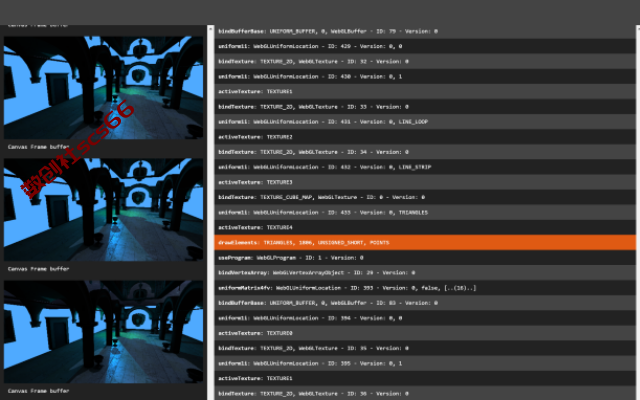640x400 pixels.
Task: Select the uniformMatrix4fv command row
Action: [425, 288]
